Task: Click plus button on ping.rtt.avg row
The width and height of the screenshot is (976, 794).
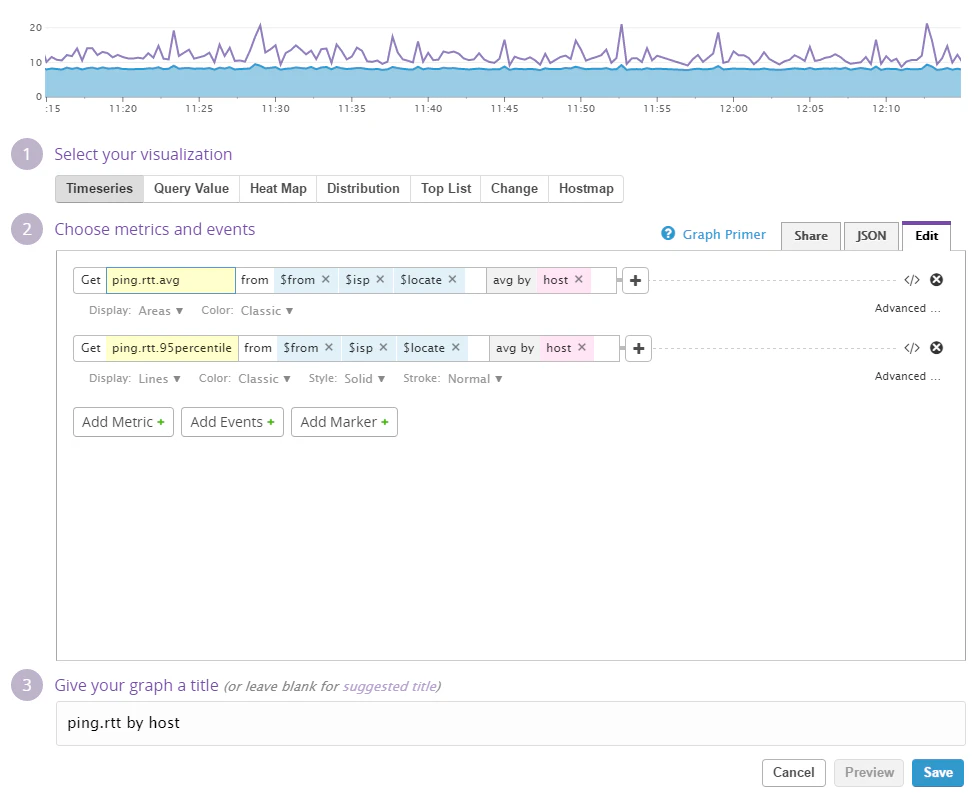Action: pyautogui.click(x=636, y=281)
